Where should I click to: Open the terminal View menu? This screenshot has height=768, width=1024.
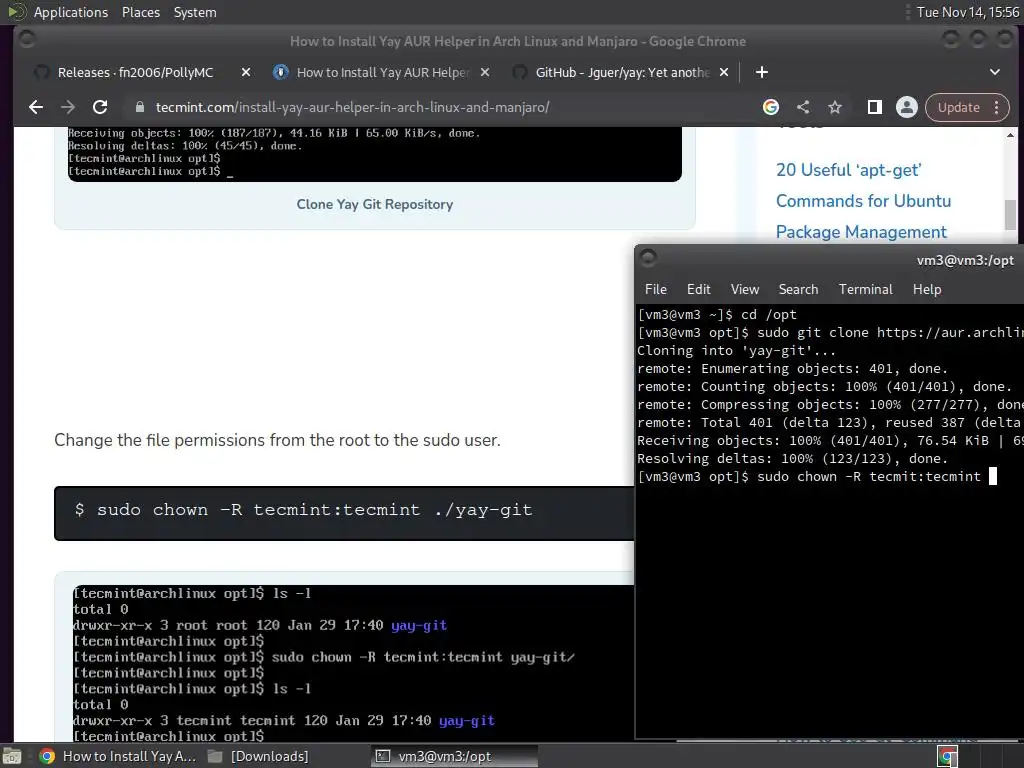[744, 289]
